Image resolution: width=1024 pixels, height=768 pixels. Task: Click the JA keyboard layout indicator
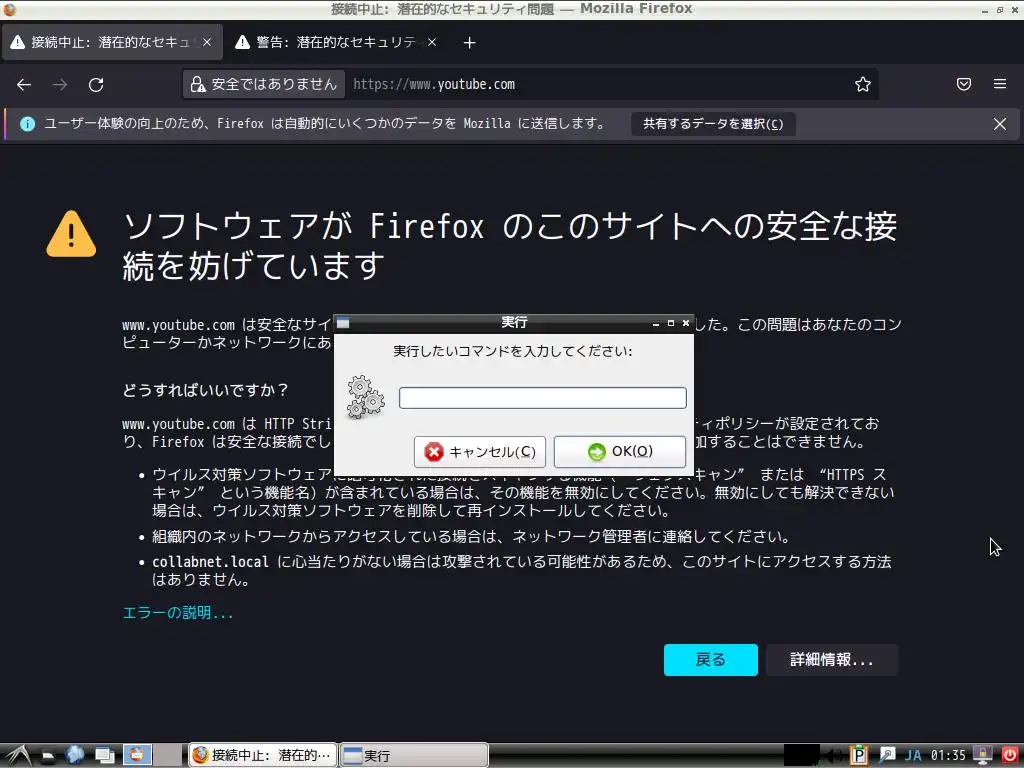(913, 756)
